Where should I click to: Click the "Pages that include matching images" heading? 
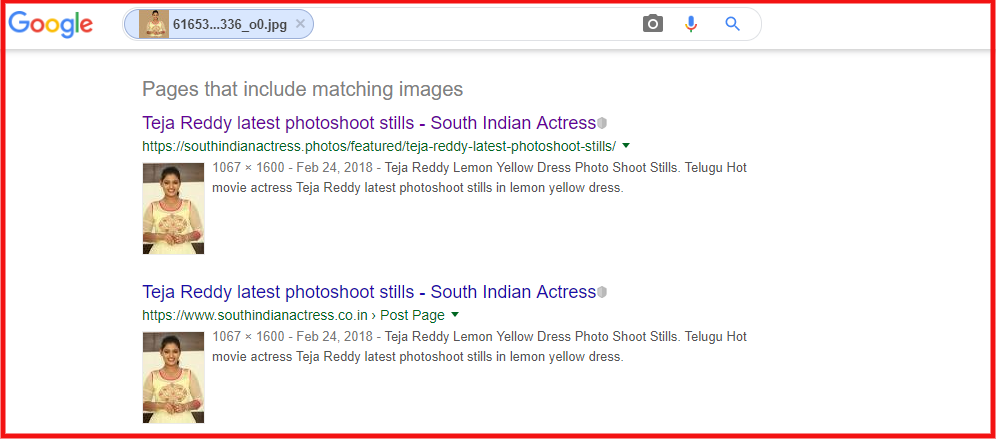[302, 89]
